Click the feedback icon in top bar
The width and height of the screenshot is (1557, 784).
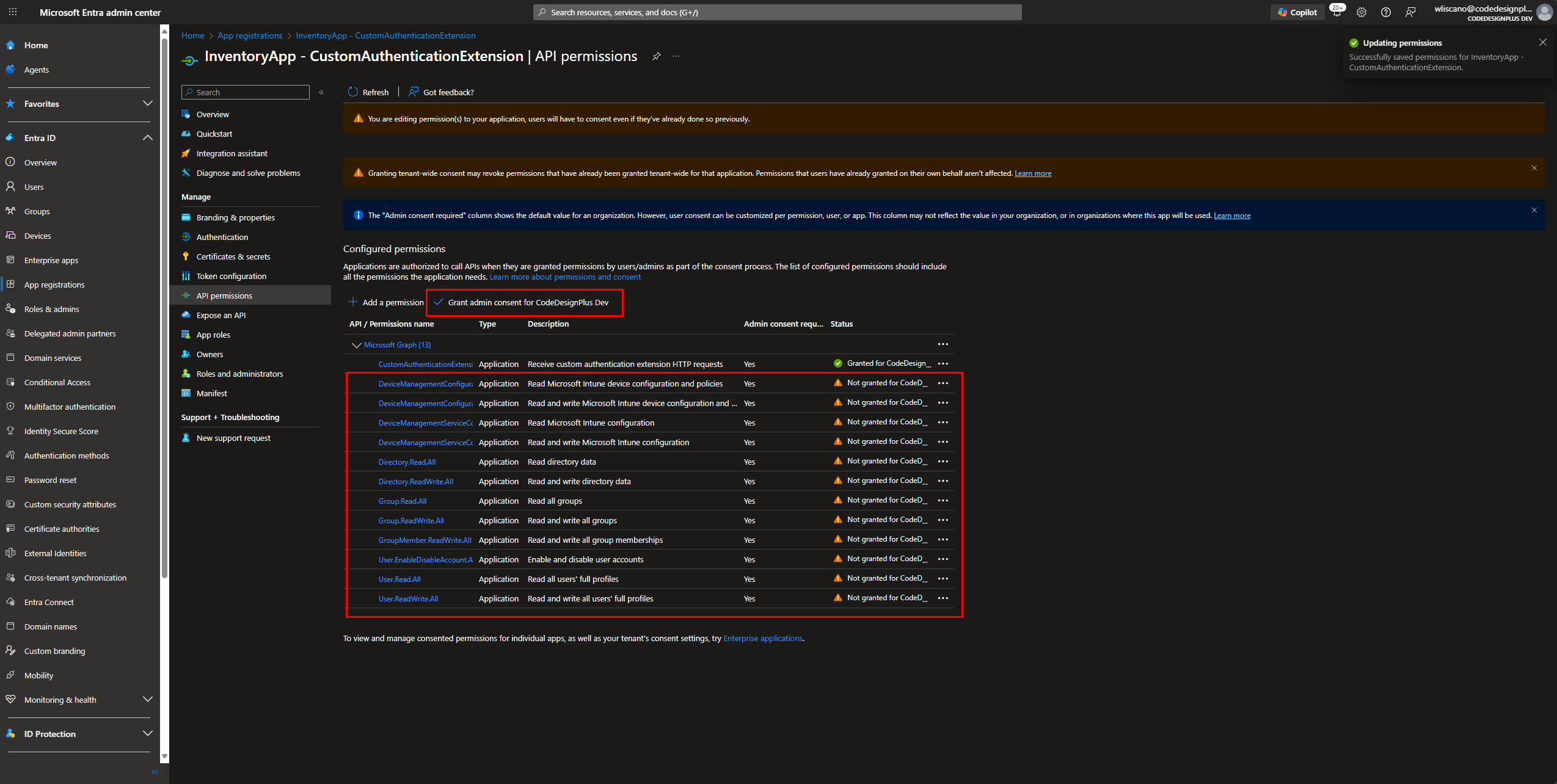tap(1410, 12)
